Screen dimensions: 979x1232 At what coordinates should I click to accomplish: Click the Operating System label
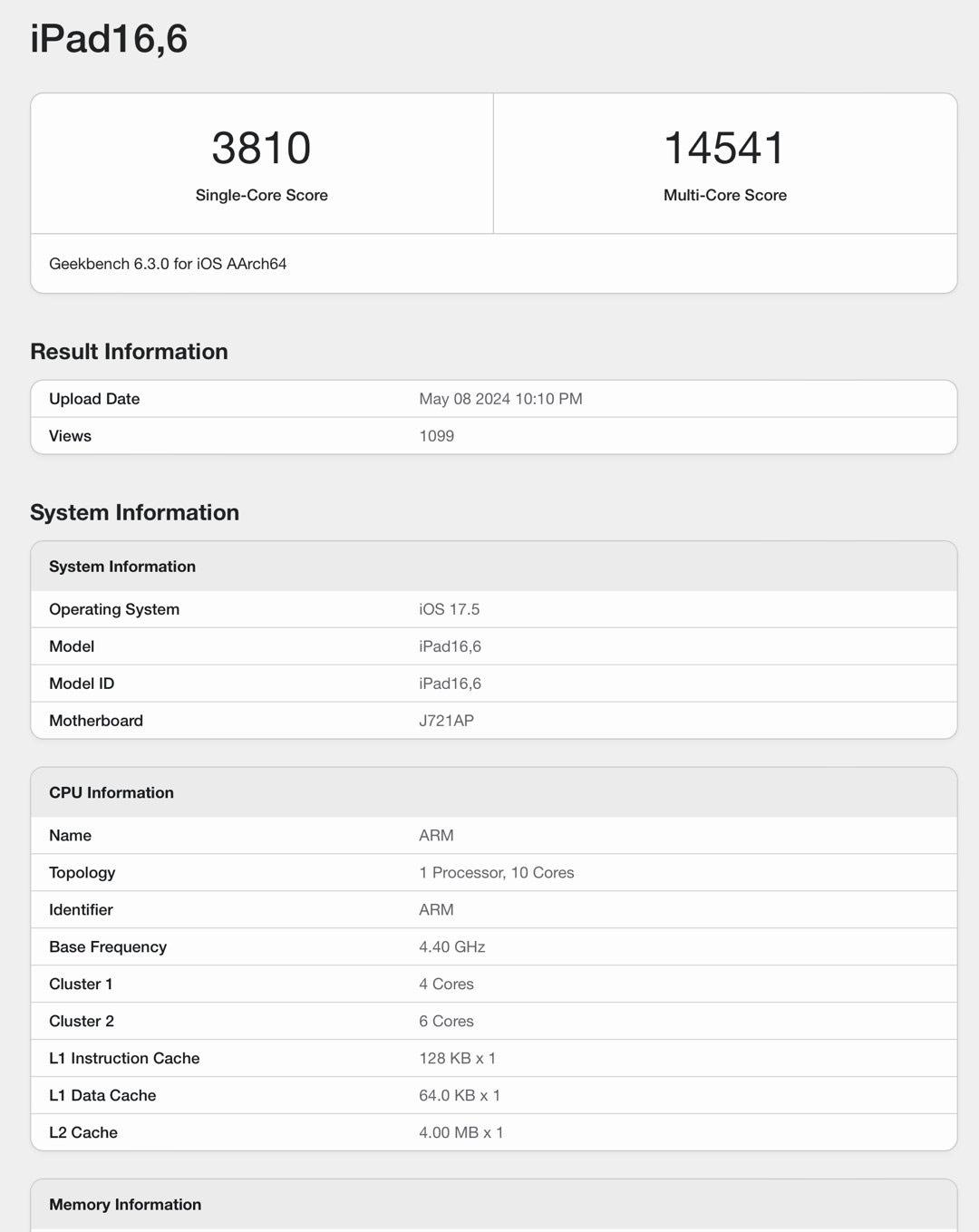tap(114, 609)
